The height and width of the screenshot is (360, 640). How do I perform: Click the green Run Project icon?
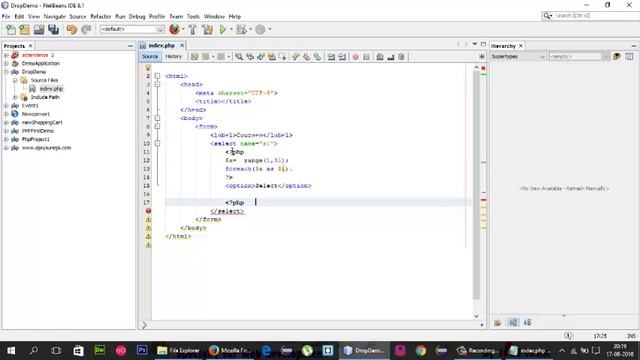(223, 29)
